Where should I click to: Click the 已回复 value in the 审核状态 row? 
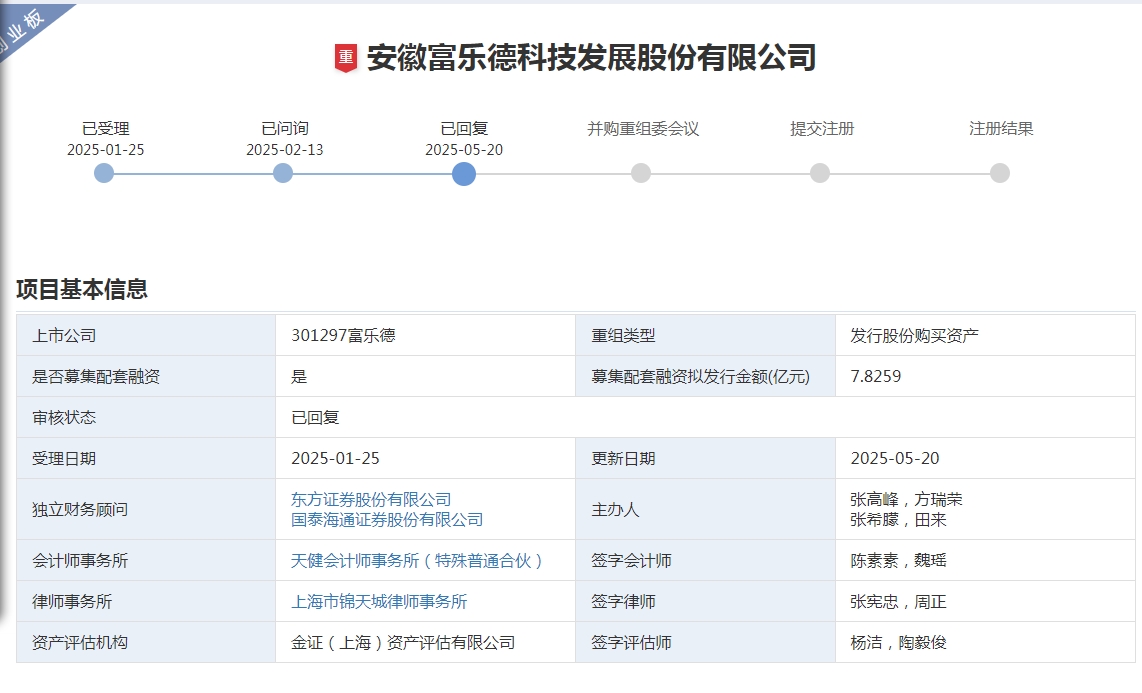pyautogui.click(x=315, y=417)
